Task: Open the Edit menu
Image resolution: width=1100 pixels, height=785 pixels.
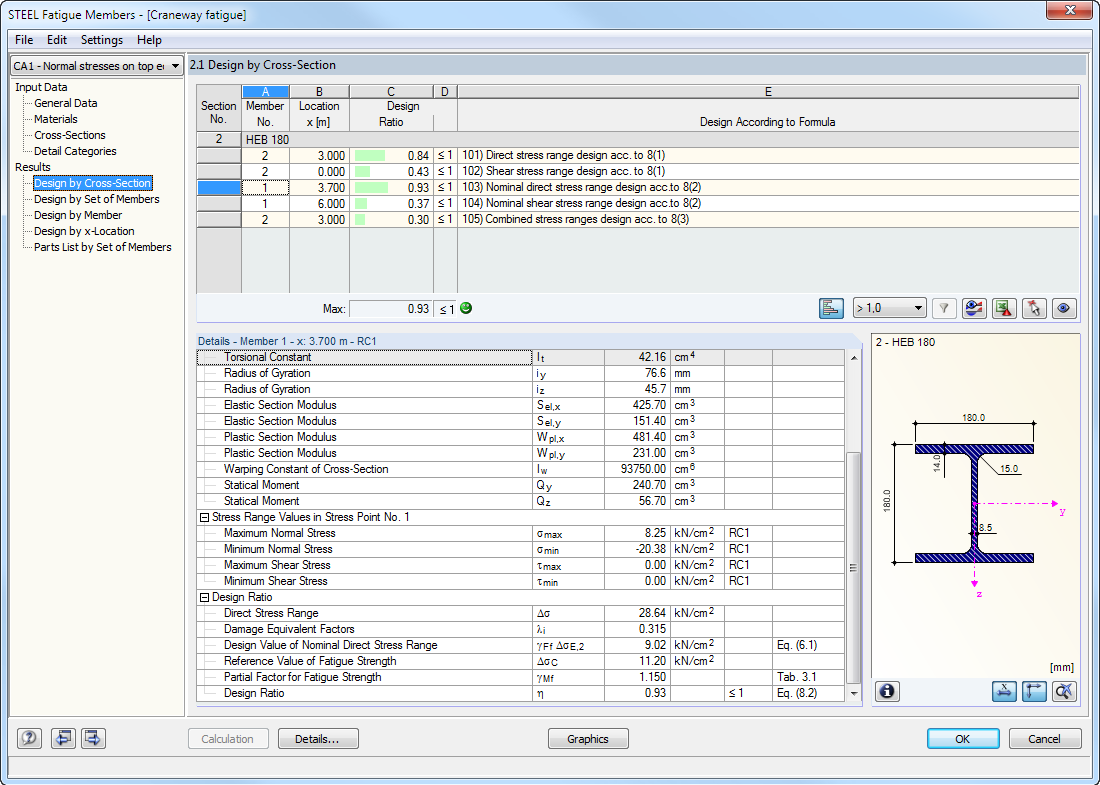Action: pyautogui.click(x=57, y=40)
